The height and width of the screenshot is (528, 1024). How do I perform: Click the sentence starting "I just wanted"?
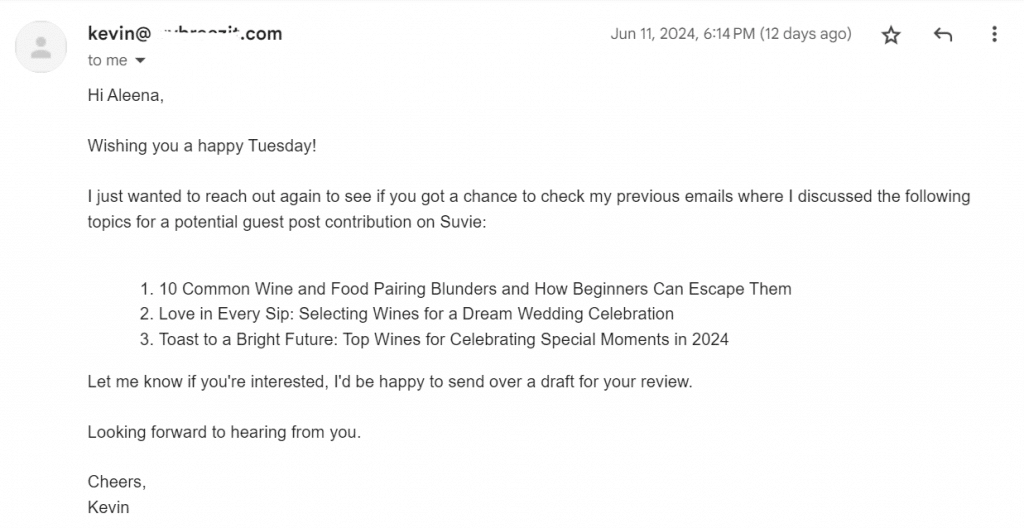click(x=528, y=196)
